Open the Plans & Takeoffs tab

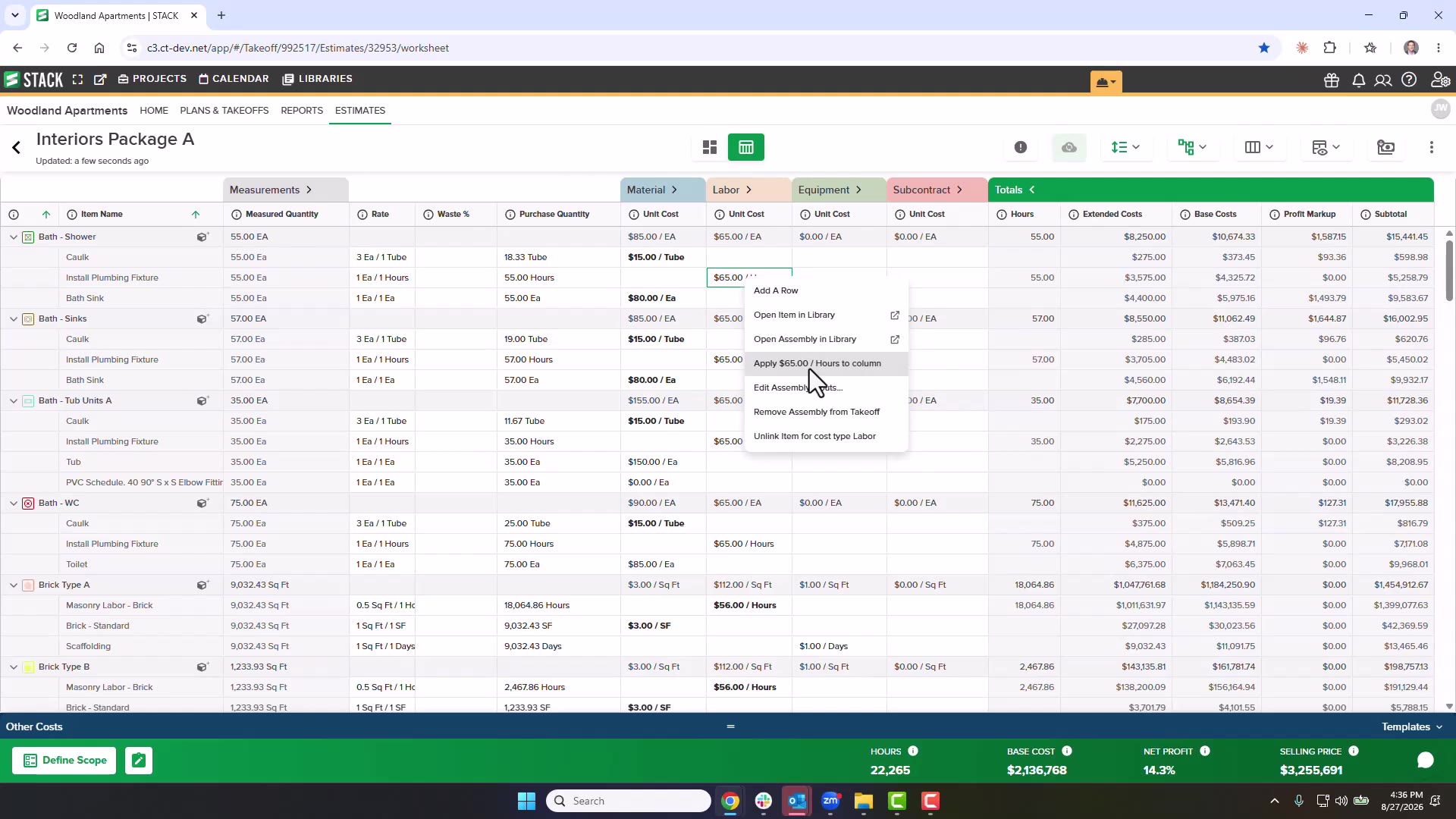(x=224, y=111)
